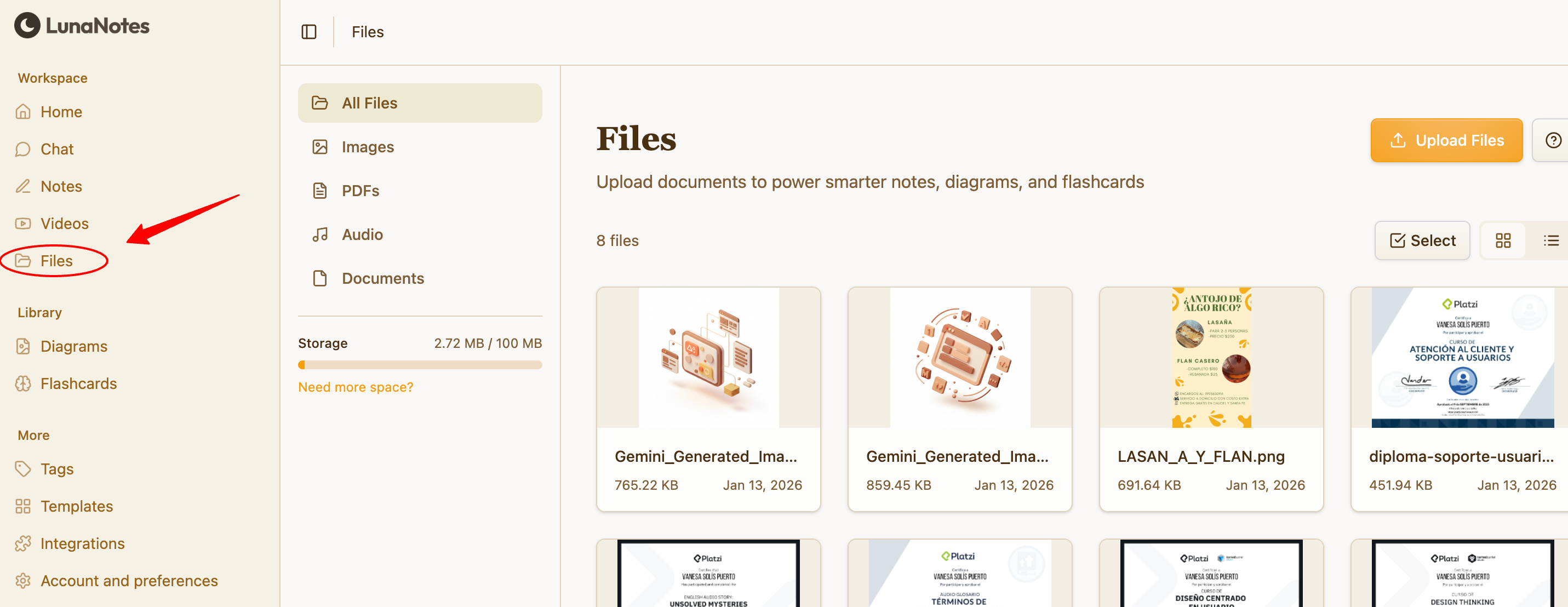Switch to grid view layout

click(1503, 240)
